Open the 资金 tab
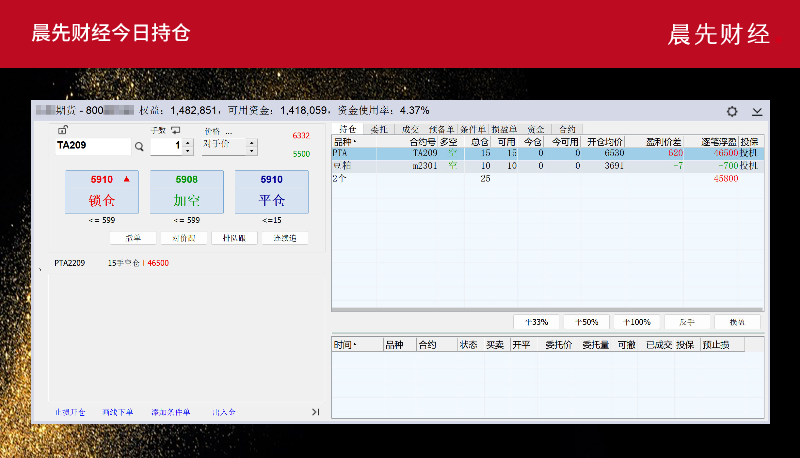Image resolution: width=800 pixels, height=458 pixels. click(535, 129)
